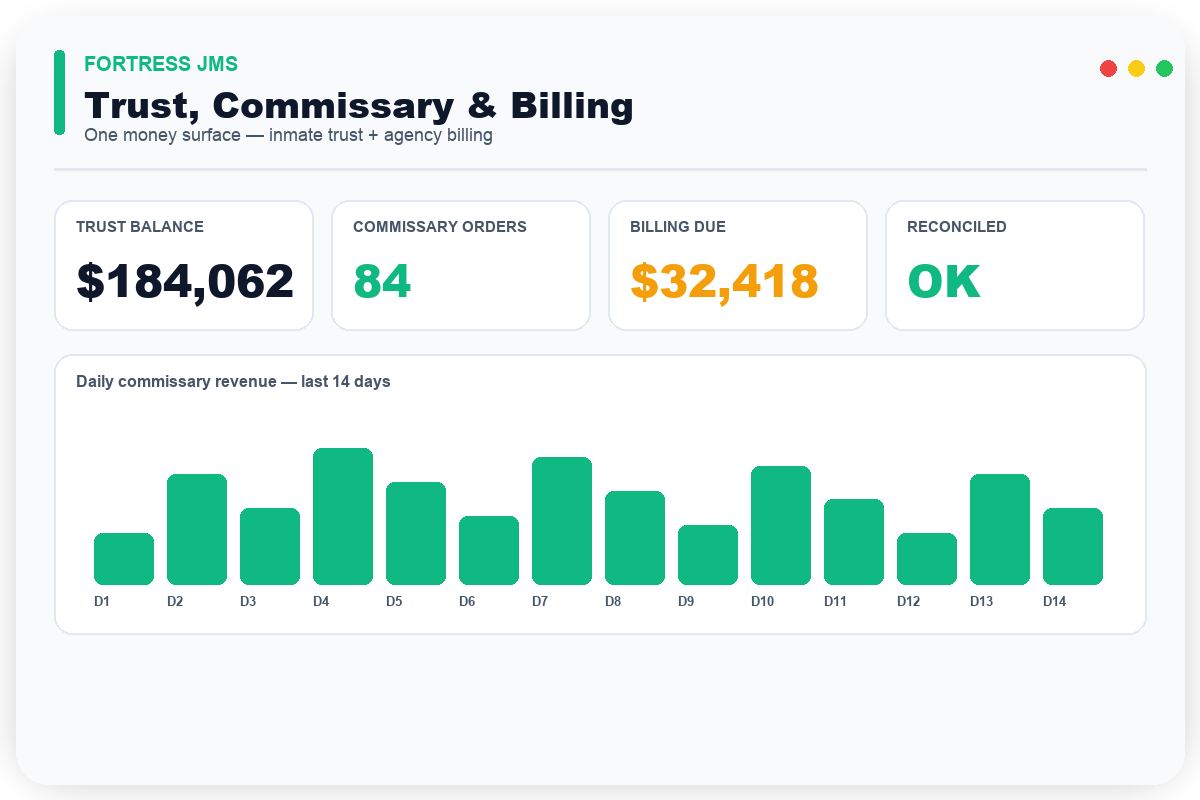Click the COMMISSARY ORDERS card label
The height and width of the screenshot is (800, 1200).
(440, 227)
